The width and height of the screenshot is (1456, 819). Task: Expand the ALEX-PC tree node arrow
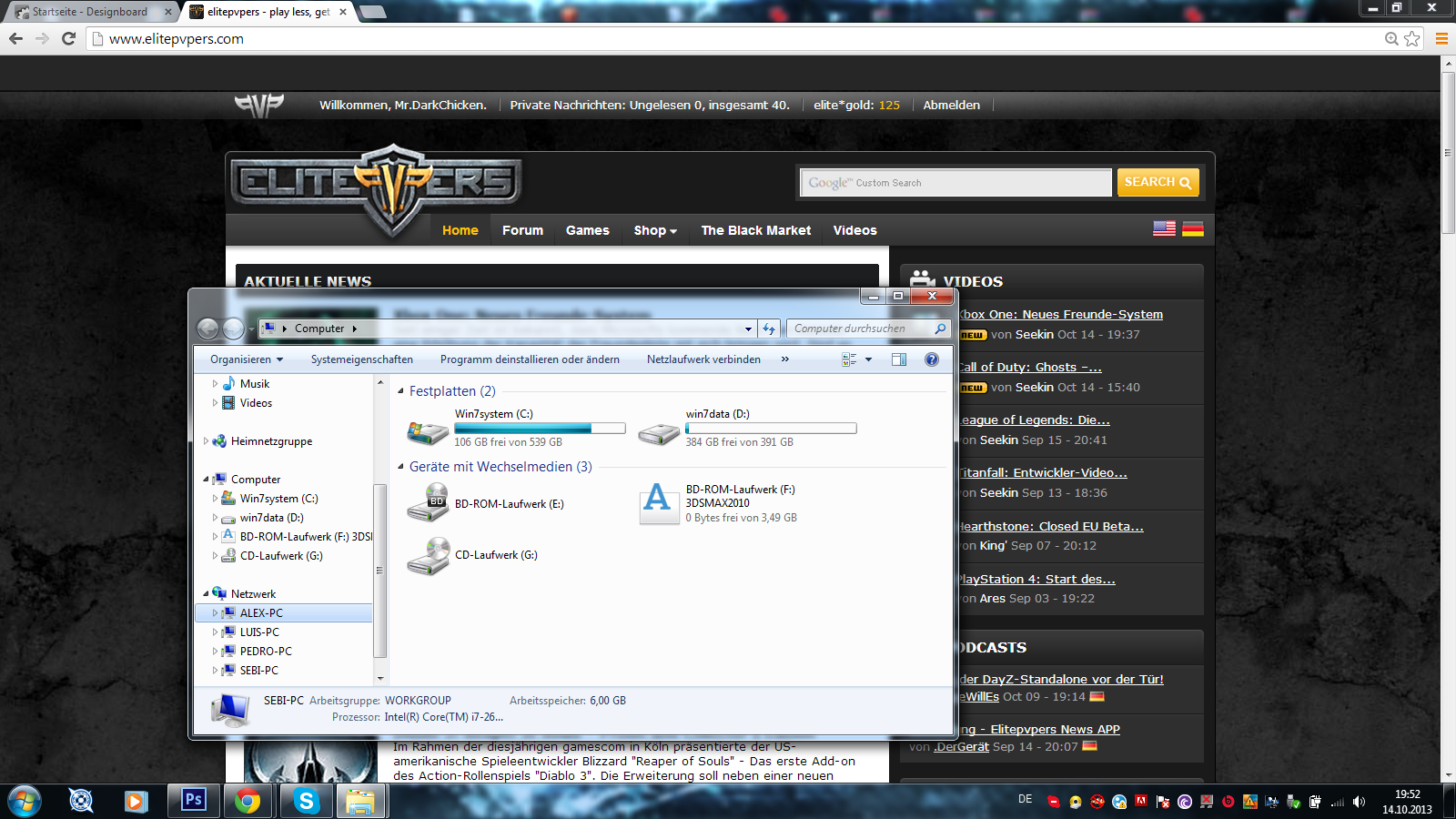click(x=215, y=613)
